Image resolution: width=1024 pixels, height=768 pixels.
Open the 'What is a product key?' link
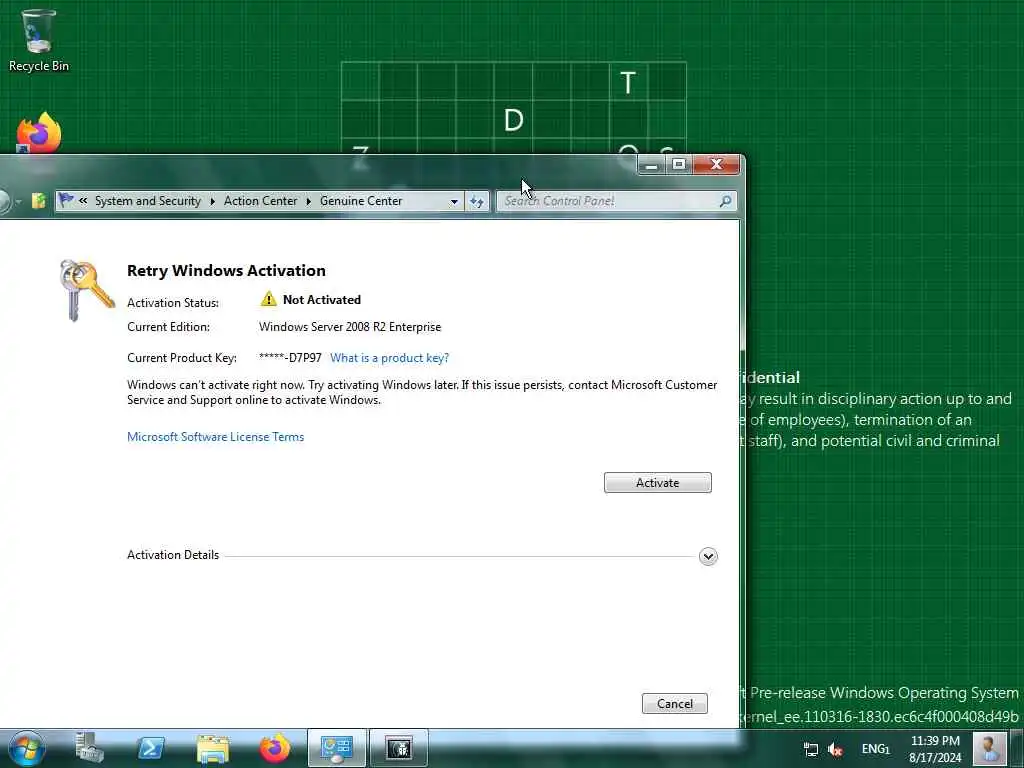point(389,358)
